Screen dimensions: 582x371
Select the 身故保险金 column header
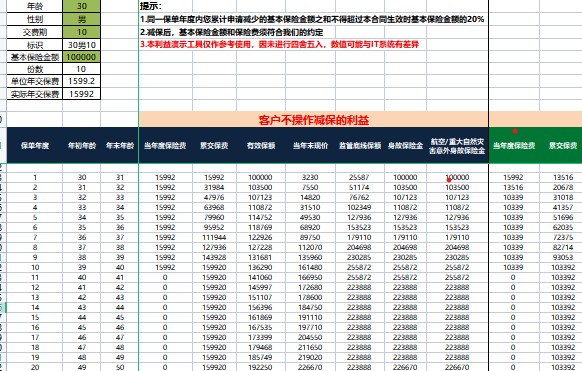[x=405, y=145]
